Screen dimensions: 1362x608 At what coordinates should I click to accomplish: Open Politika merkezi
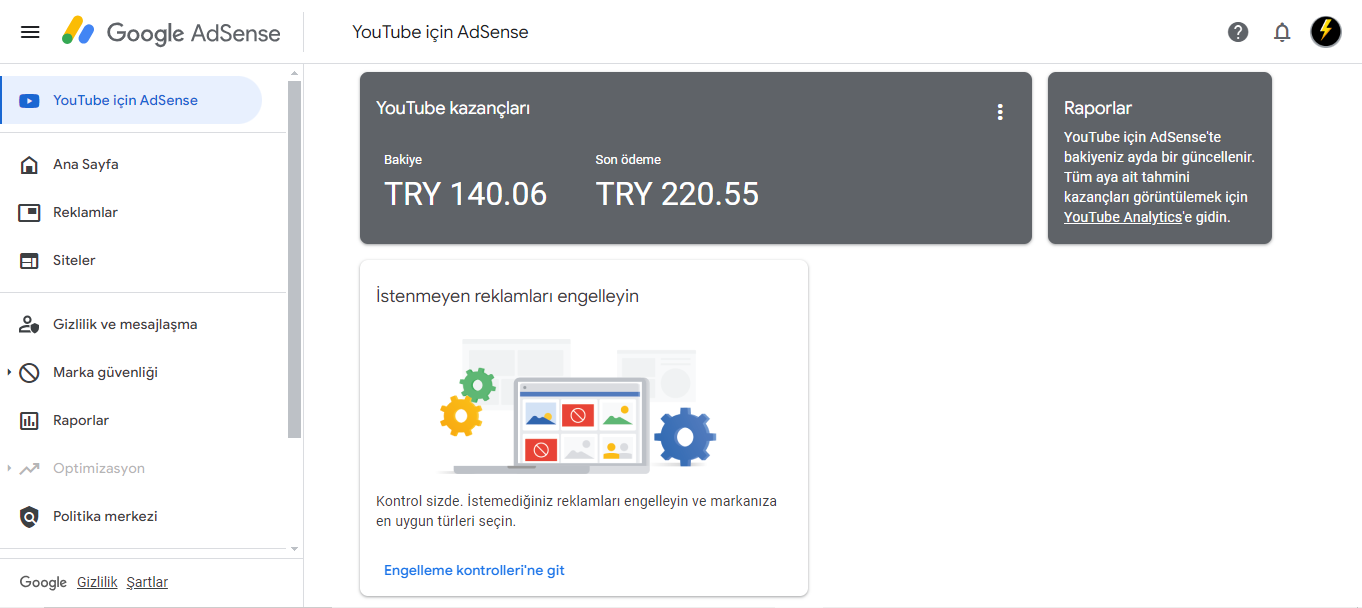click(105, 516)
